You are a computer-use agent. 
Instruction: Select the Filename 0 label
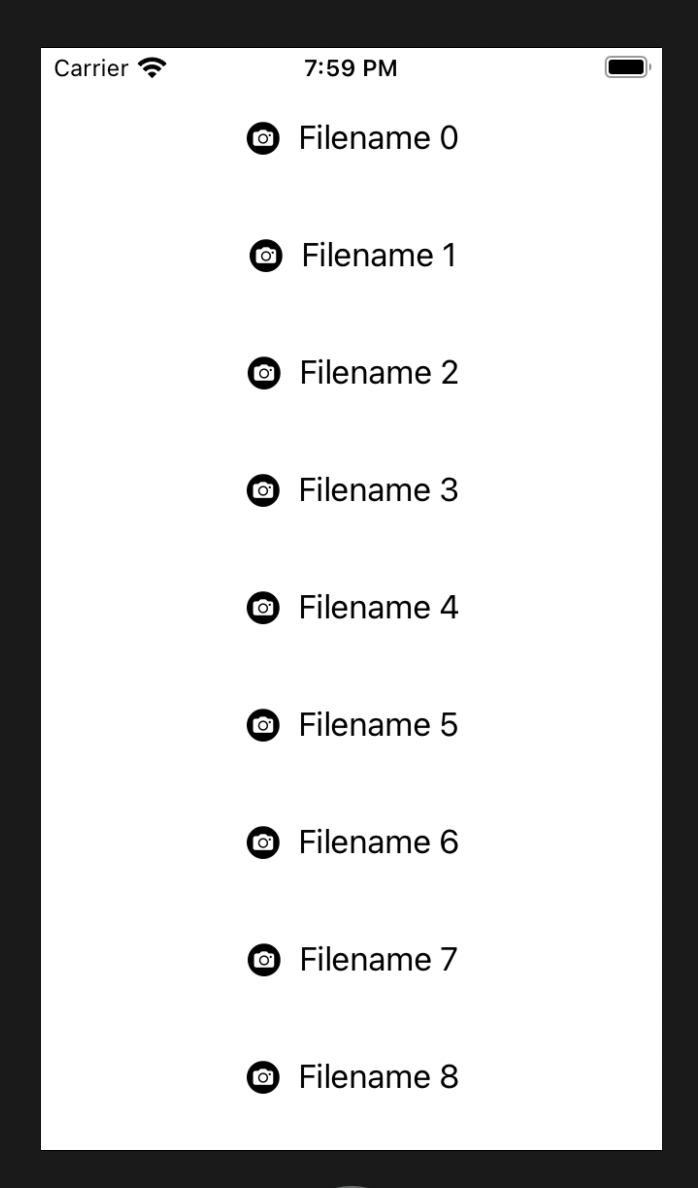(x=378, y=138)
